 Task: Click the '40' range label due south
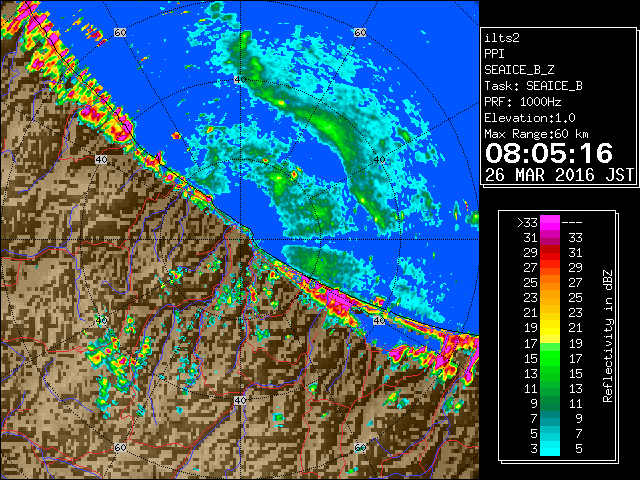(240, 400)
